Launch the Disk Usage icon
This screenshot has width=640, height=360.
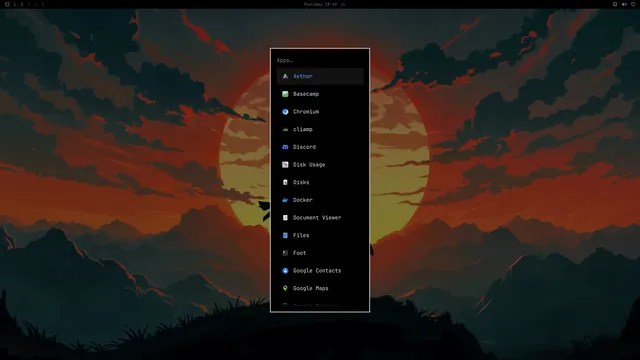[285, 164]
